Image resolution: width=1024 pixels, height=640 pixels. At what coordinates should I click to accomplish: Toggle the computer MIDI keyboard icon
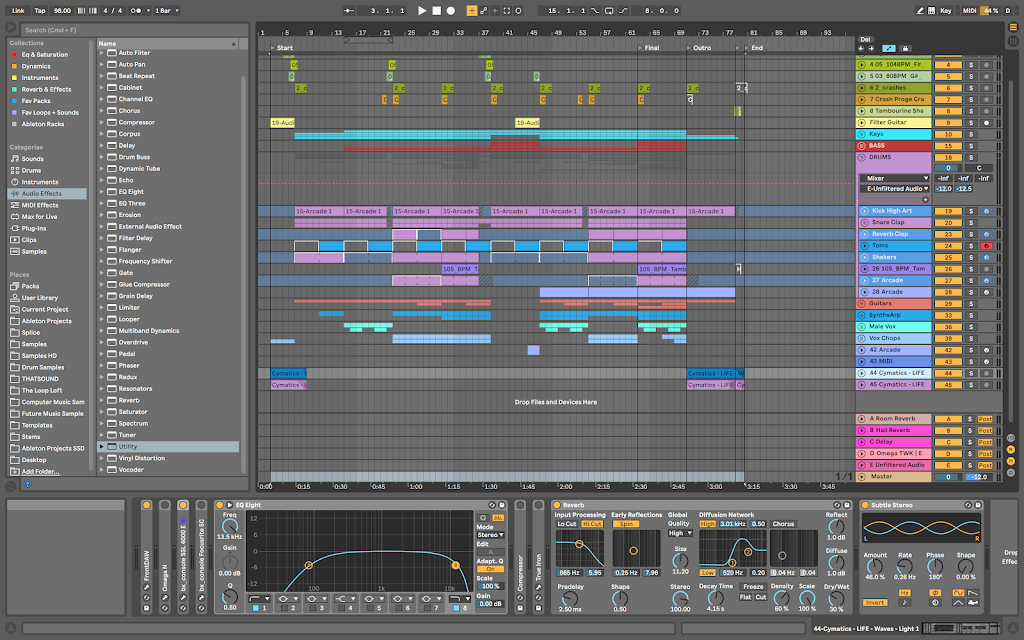coord(931,10)
